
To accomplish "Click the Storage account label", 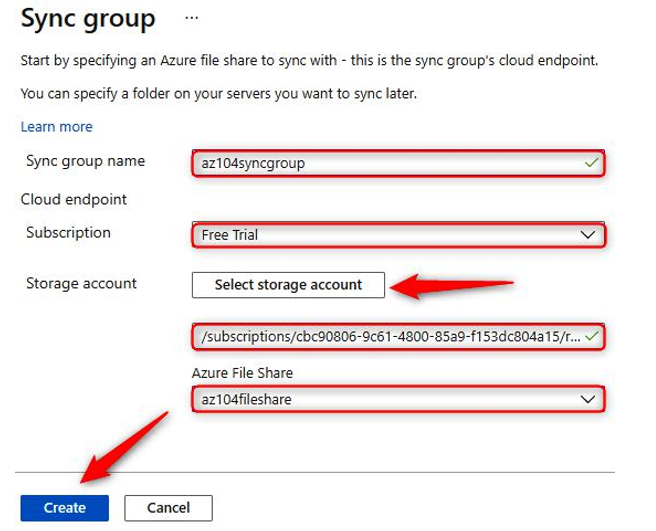I will (81, 284).
